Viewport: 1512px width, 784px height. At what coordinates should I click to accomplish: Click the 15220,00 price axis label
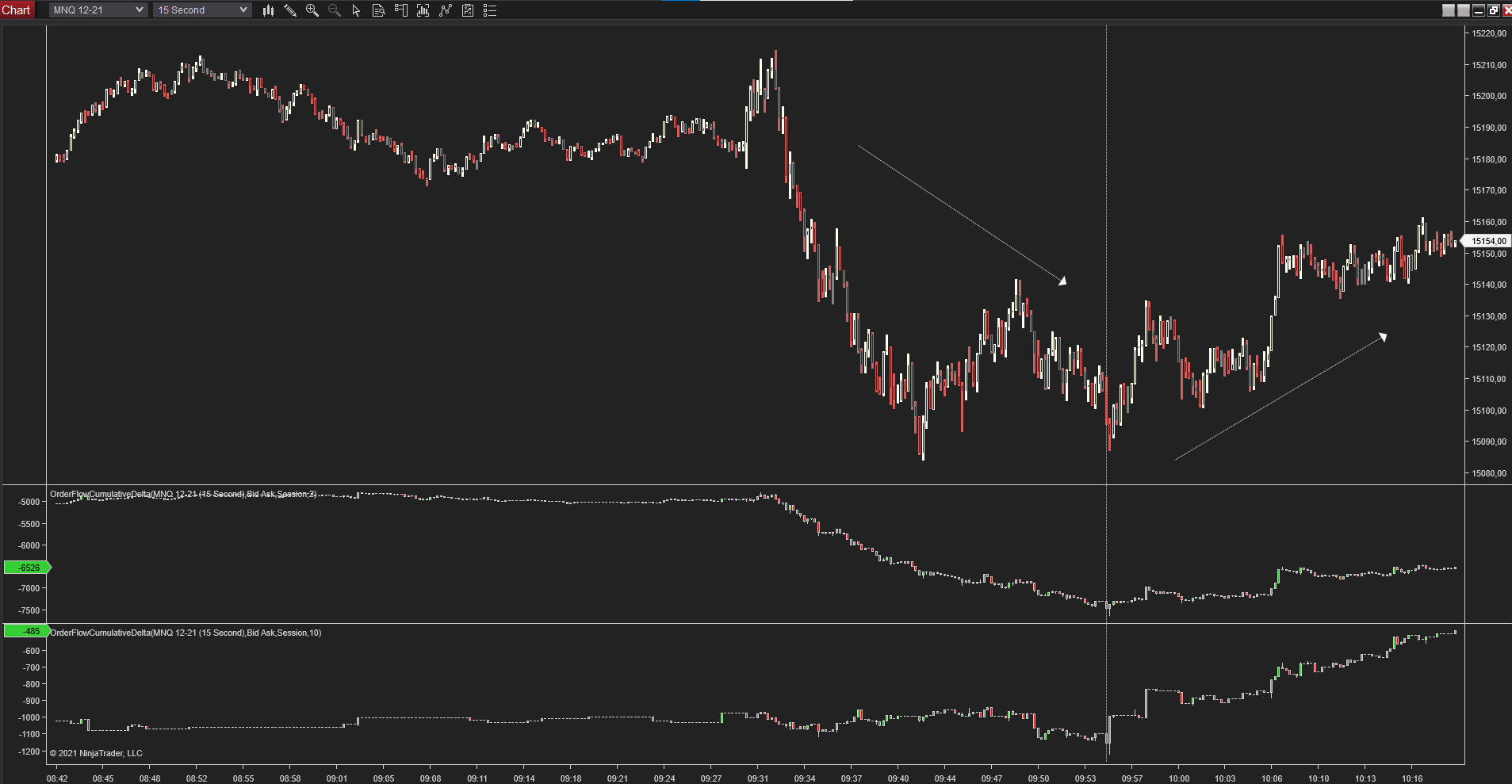1489,33
